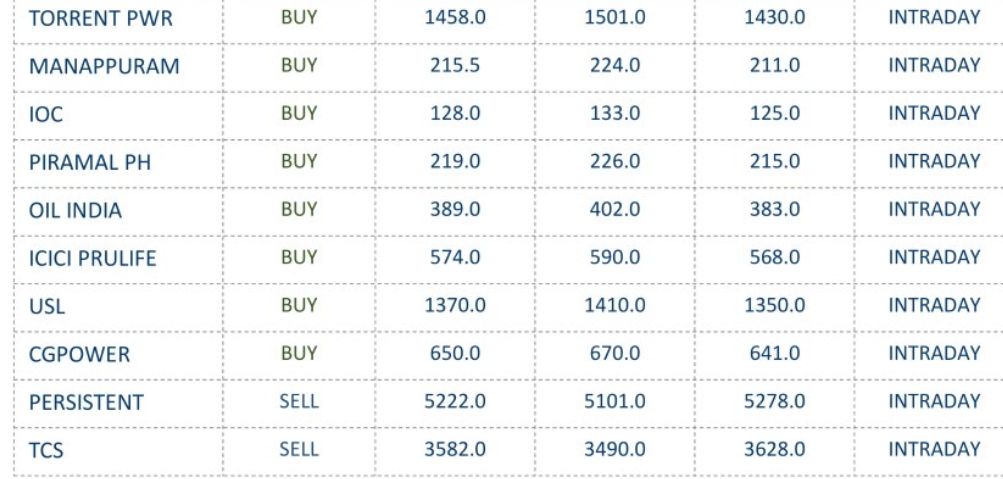The image size is (1003, 479).
Task: Click SELL action for PERSISTENT
Action: [x=299, y=401]
